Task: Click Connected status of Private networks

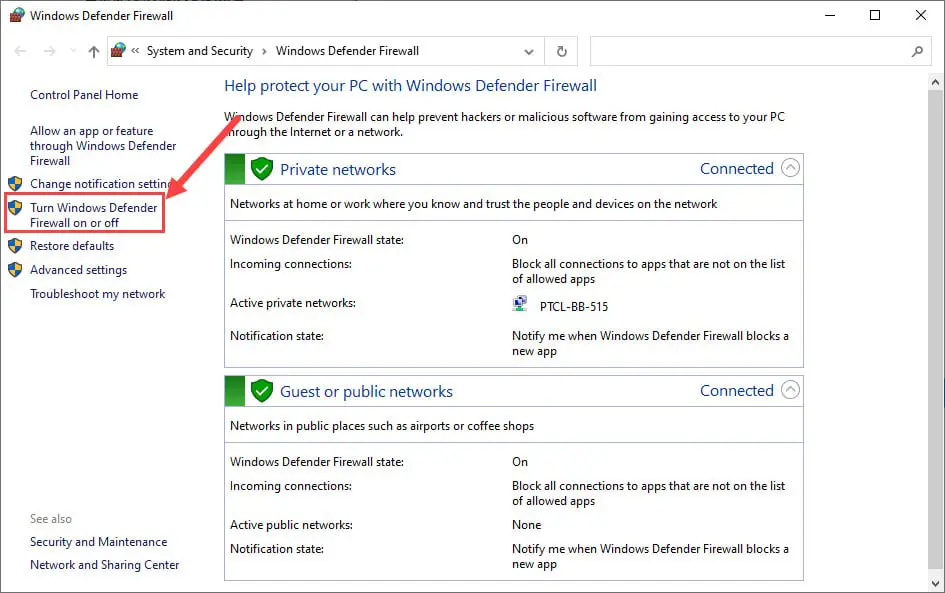Action: tap(736, 169)
